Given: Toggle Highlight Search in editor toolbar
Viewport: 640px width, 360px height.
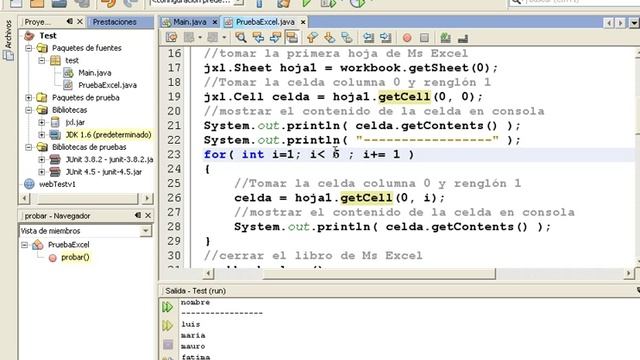Looking at the screenshot, I should pos(292,38).
